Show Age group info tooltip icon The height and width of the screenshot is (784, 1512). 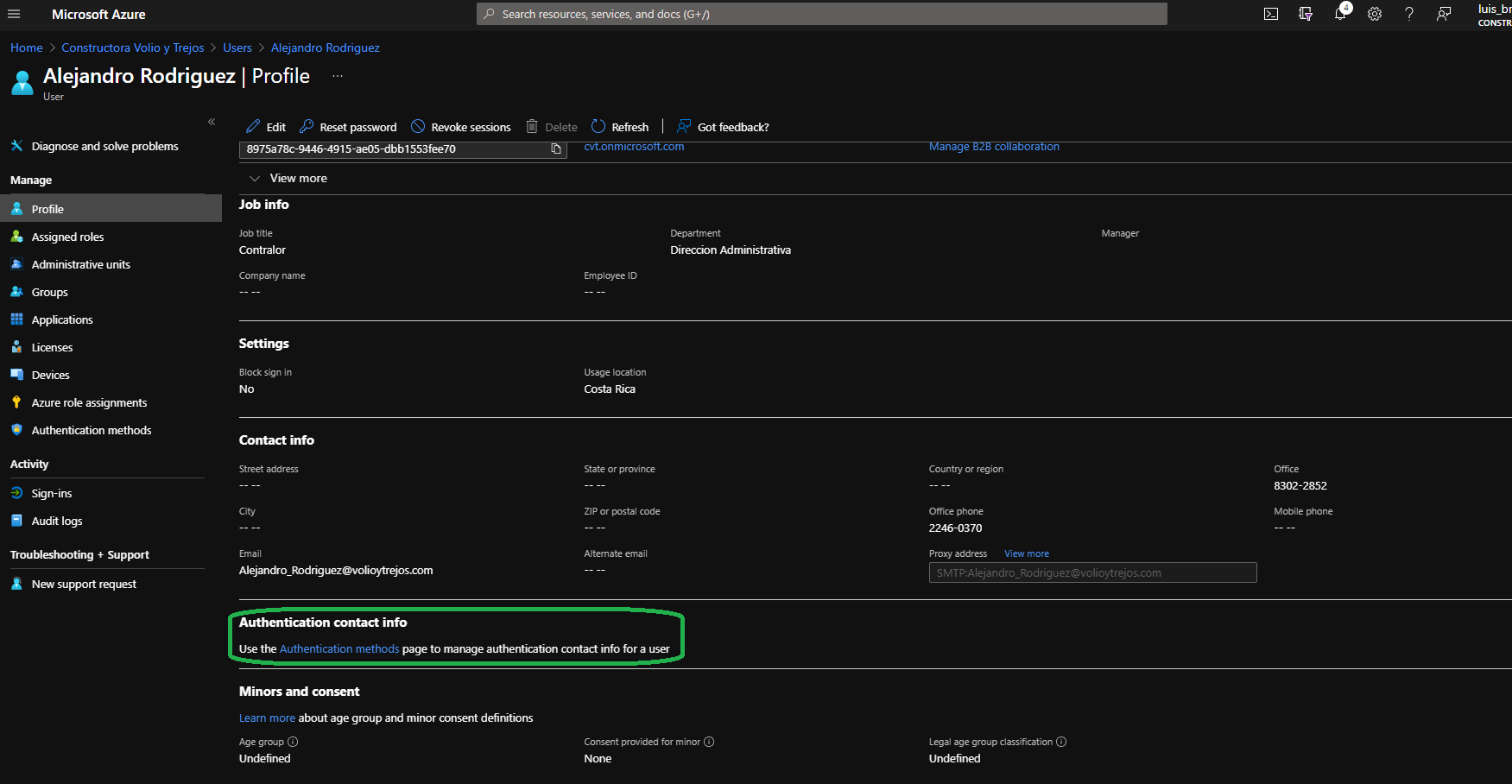click(x=293, y=742)
